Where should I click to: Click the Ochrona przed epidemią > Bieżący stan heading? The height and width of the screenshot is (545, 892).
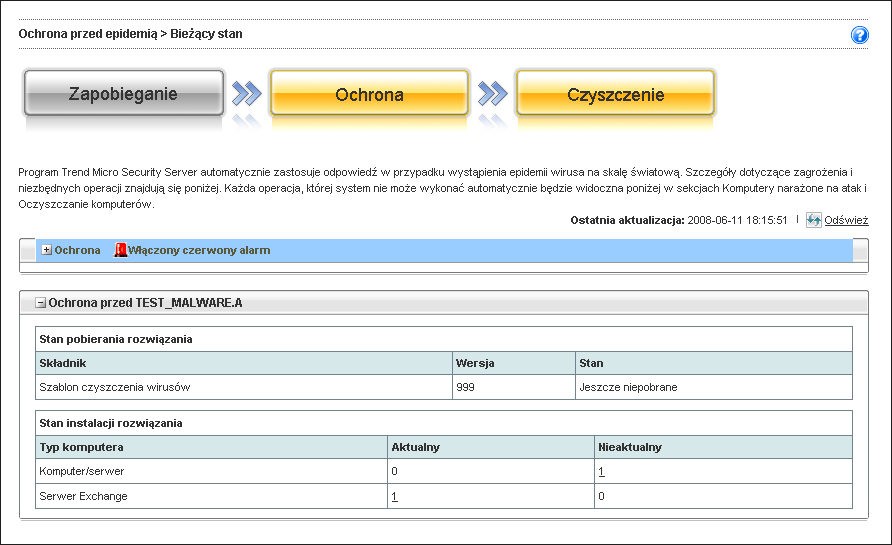(130, 34)
